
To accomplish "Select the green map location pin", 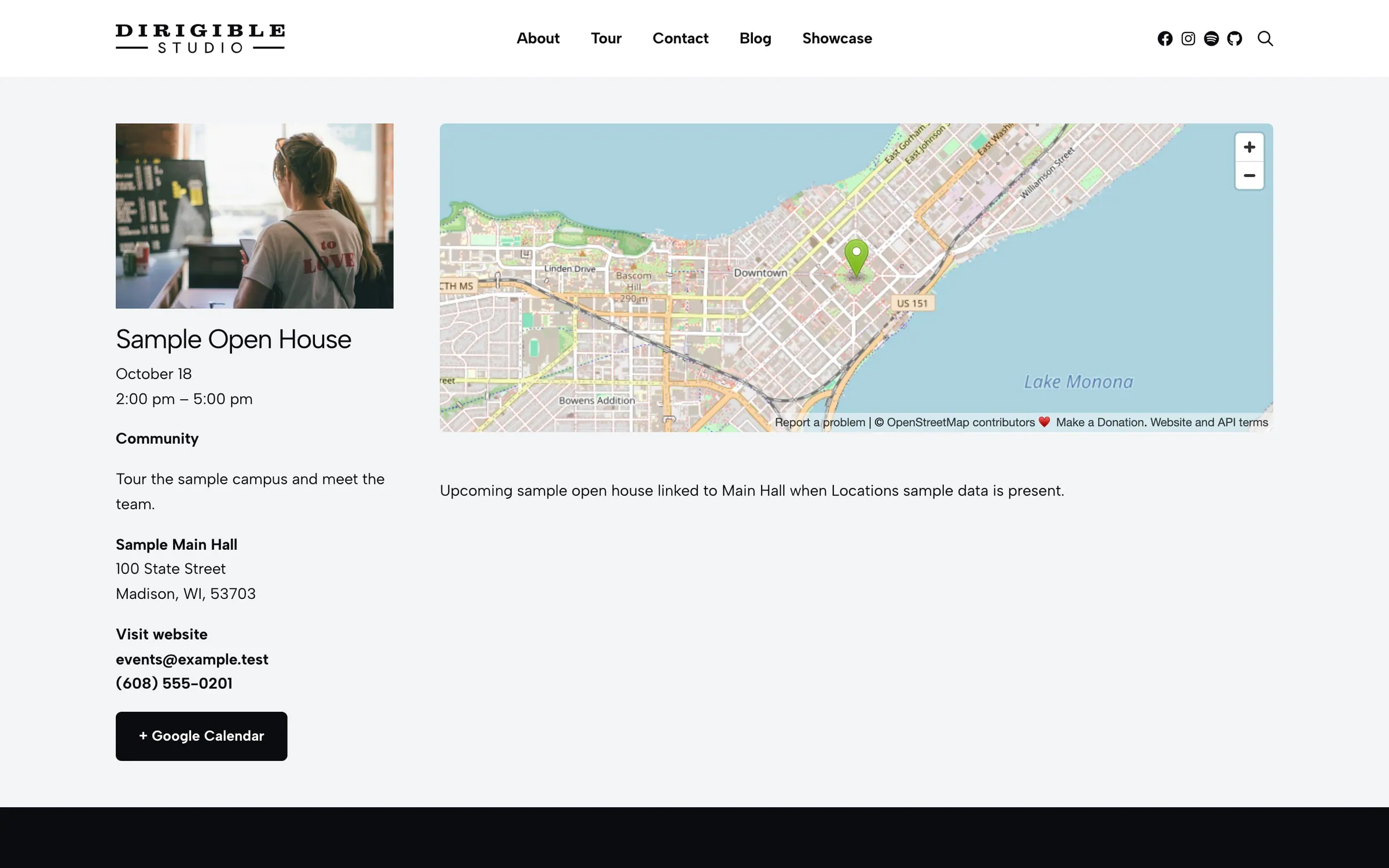I will pos(856,259).
